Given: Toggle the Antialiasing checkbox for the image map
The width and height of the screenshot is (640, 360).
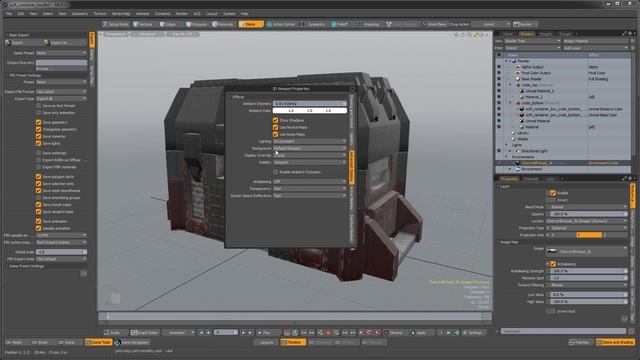Looking at the screenshot, I should pos(553,264).
